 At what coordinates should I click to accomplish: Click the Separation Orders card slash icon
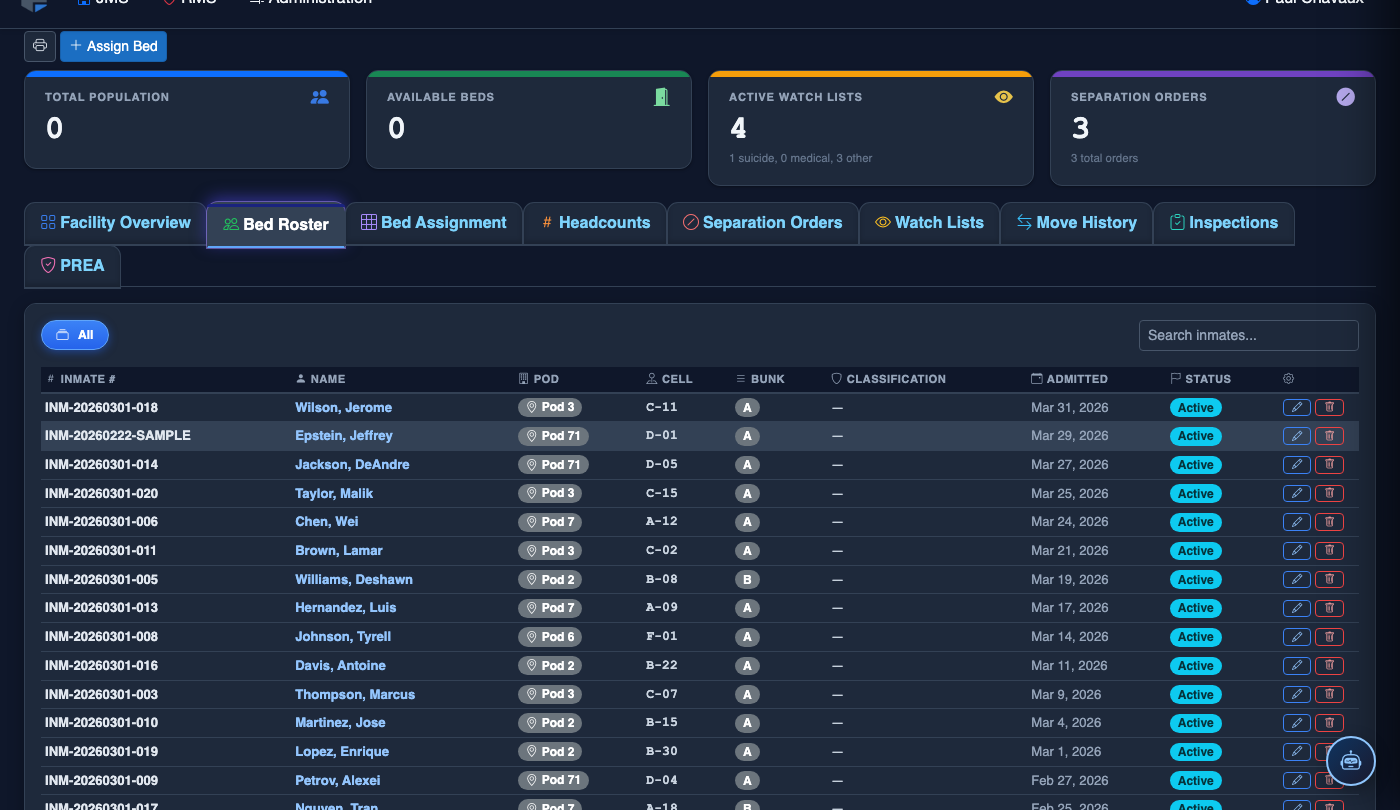(x=1346, y=97)
